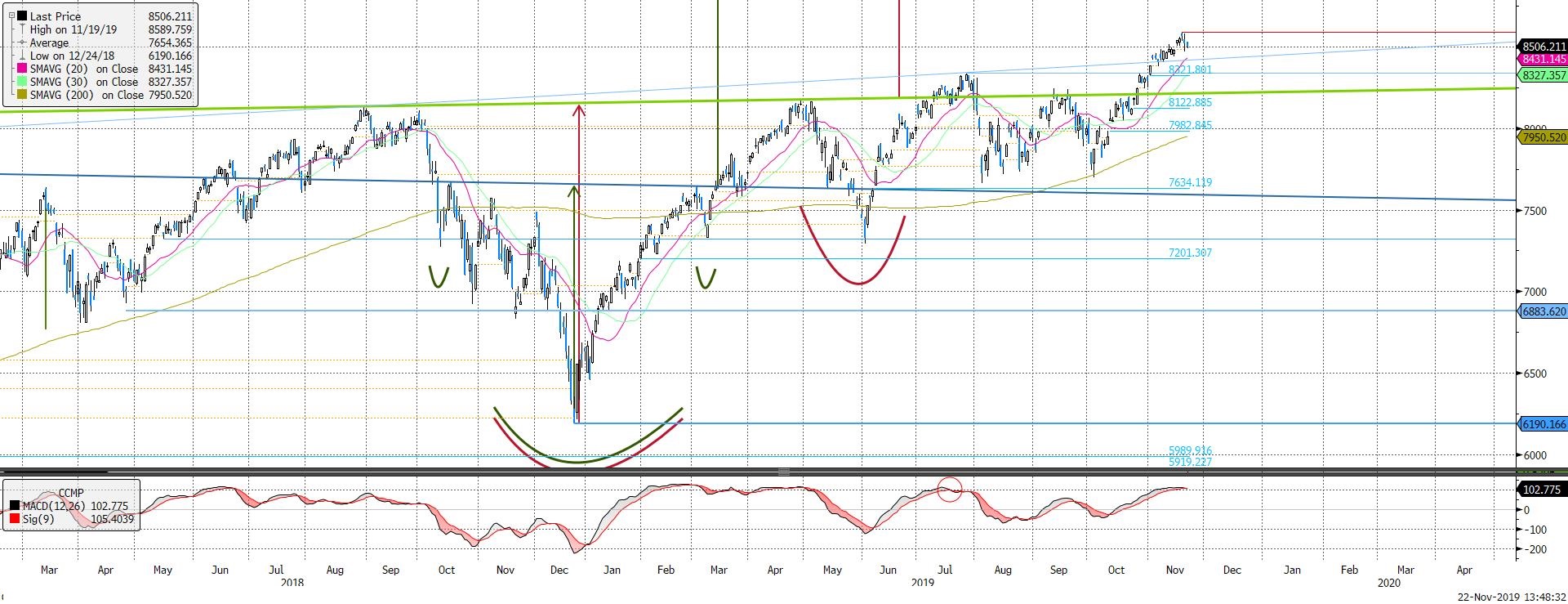Click the Average marker icon in legend

point(21,43)
